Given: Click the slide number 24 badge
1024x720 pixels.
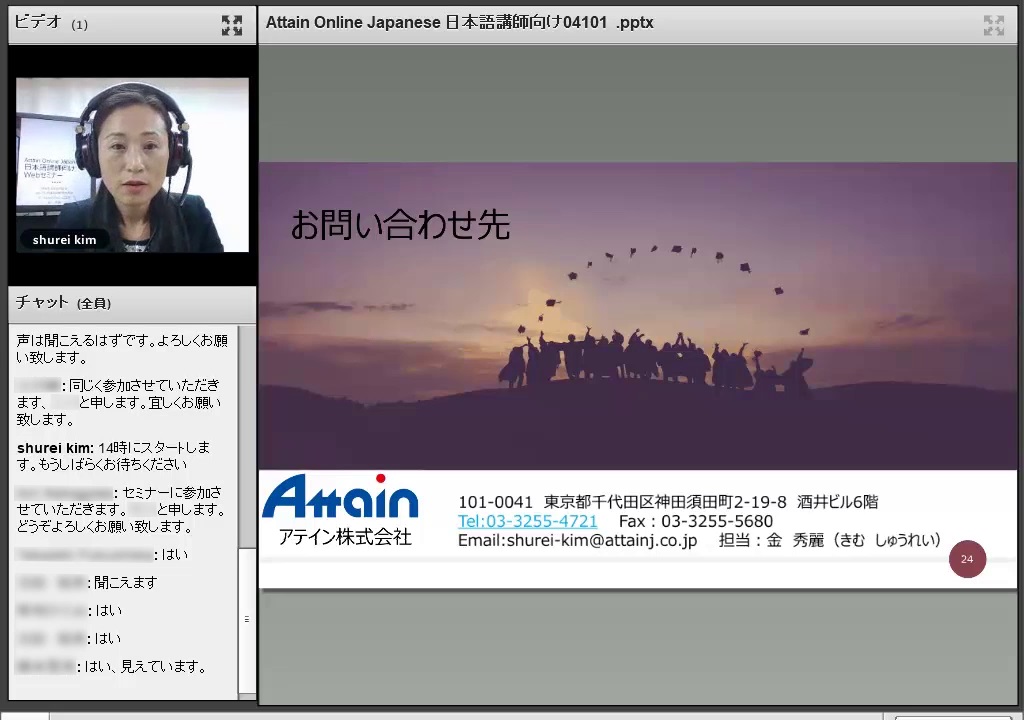Looking at the screenshot, I should point(967,559).
